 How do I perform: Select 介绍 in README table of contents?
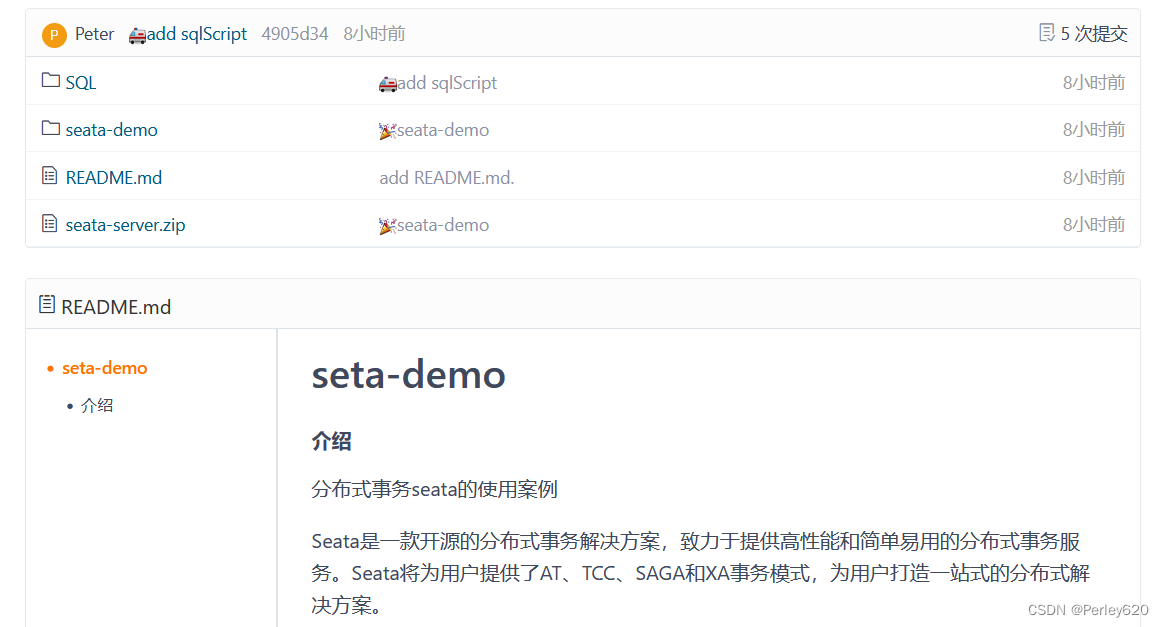97,405
